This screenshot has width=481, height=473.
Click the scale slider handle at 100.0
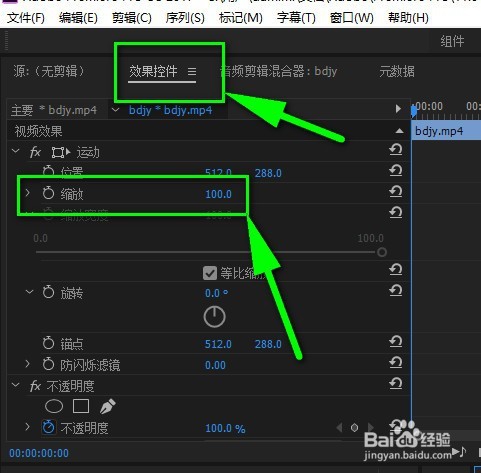tap(382, 252)
